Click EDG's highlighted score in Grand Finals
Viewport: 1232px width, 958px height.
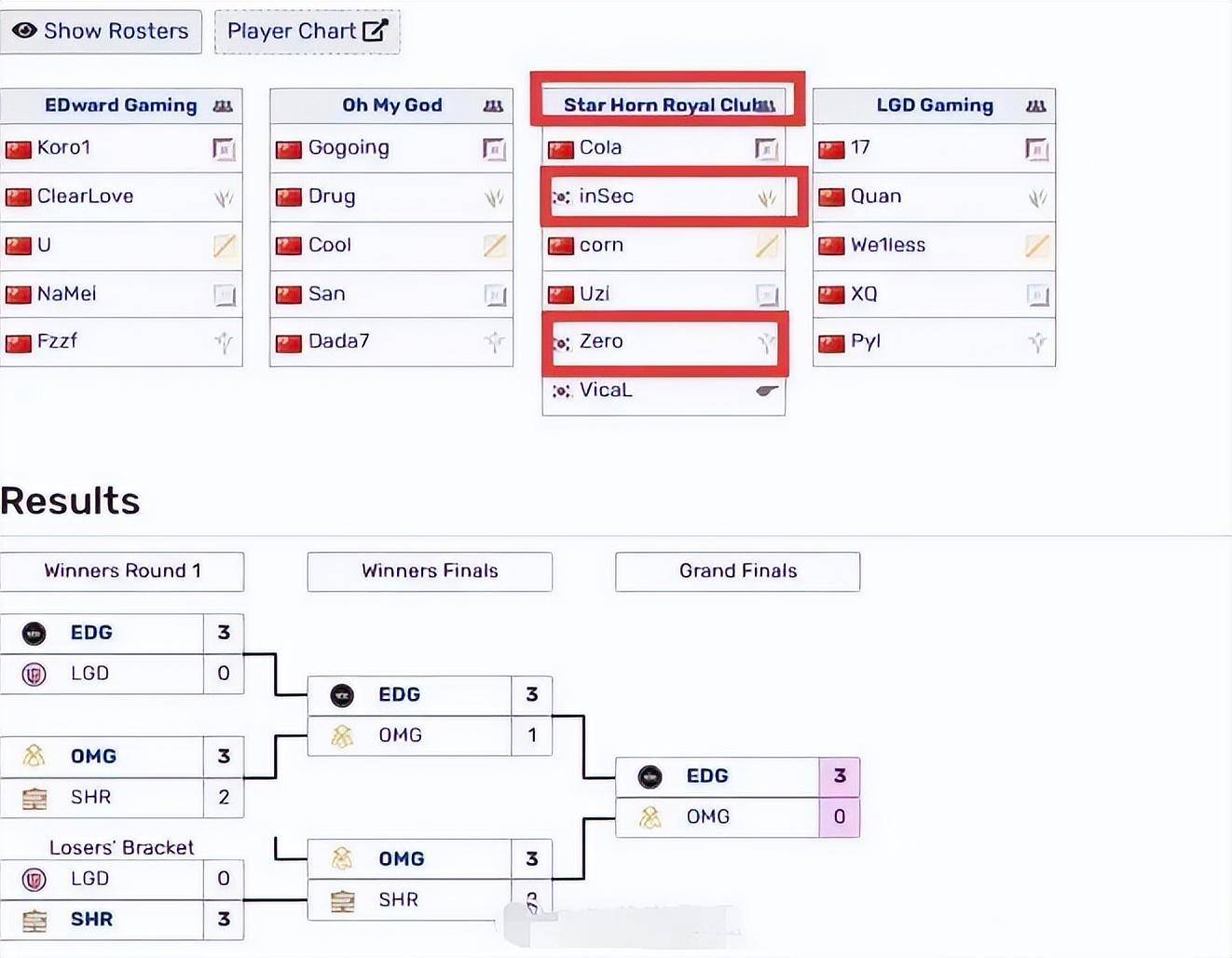click(x=839, y=776)
